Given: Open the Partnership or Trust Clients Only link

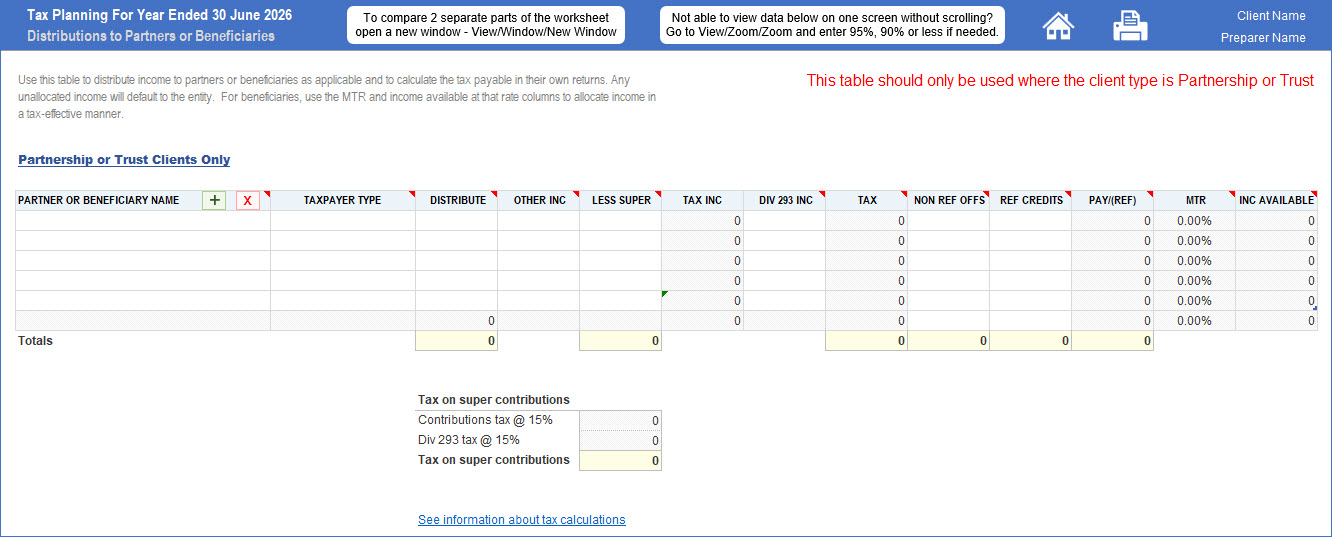Looking at the screenshot, I should tap(124, 160).
